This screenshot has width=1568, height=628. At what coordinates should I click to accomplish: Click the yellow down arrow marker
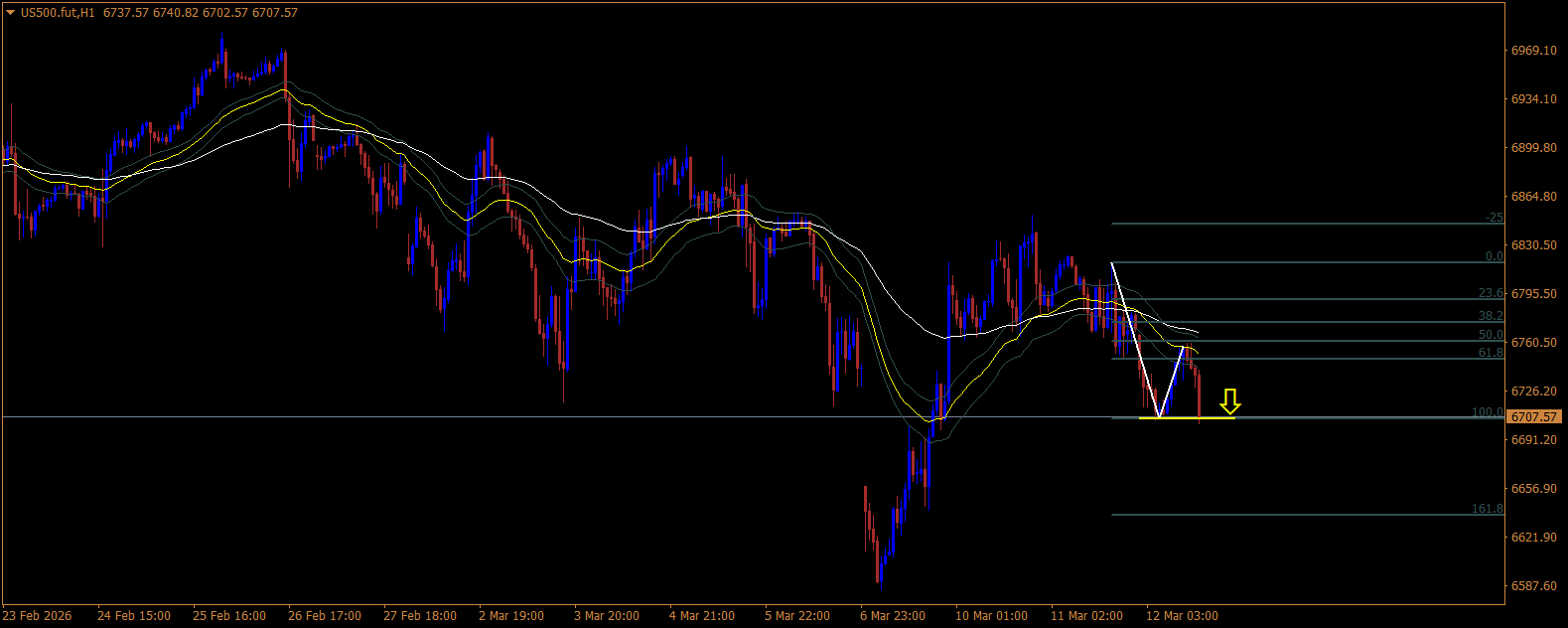(1229, 401)
